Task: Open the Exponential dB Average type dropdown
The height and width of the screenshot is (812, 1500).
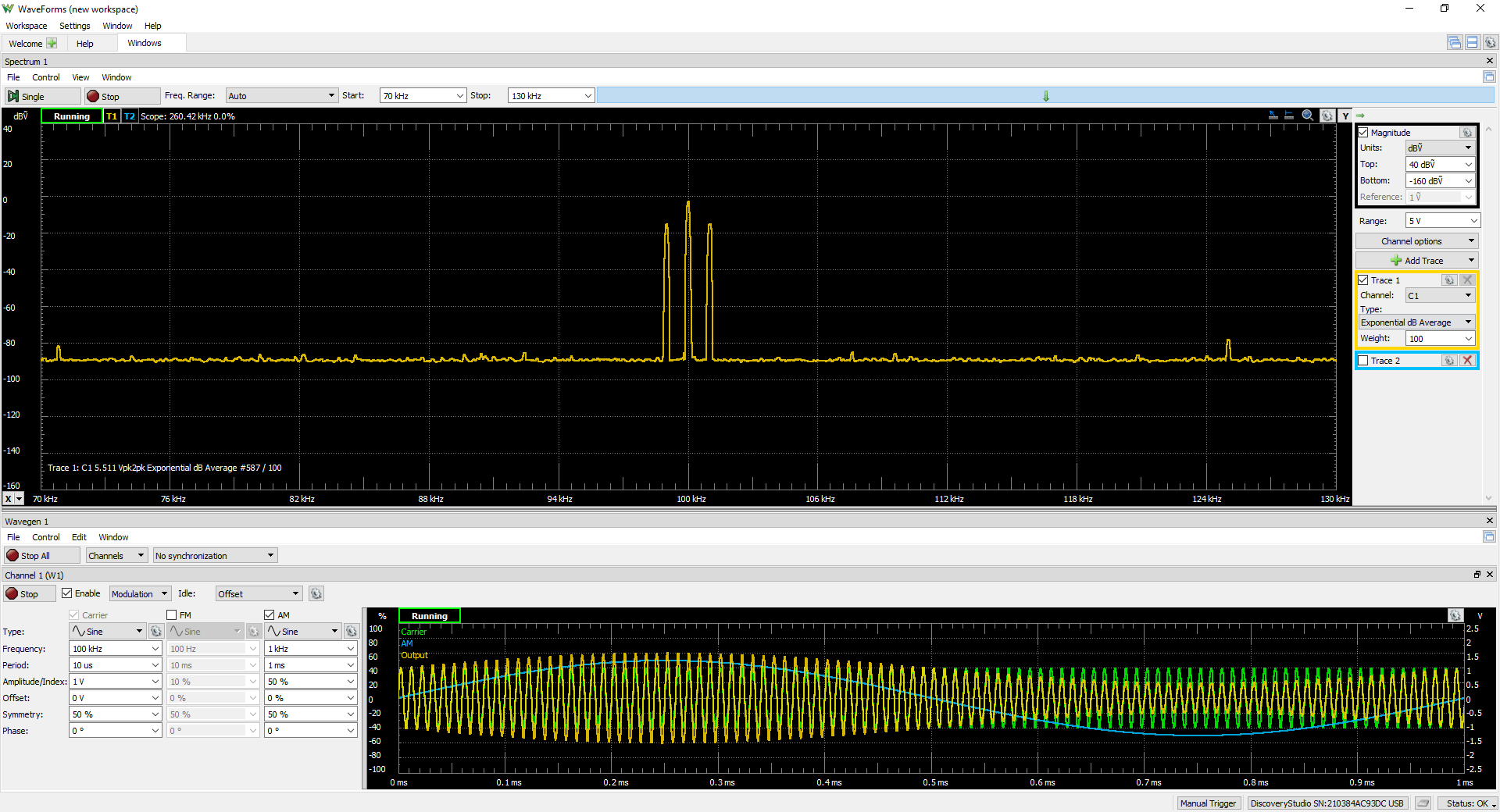Action: point(1416,322)
